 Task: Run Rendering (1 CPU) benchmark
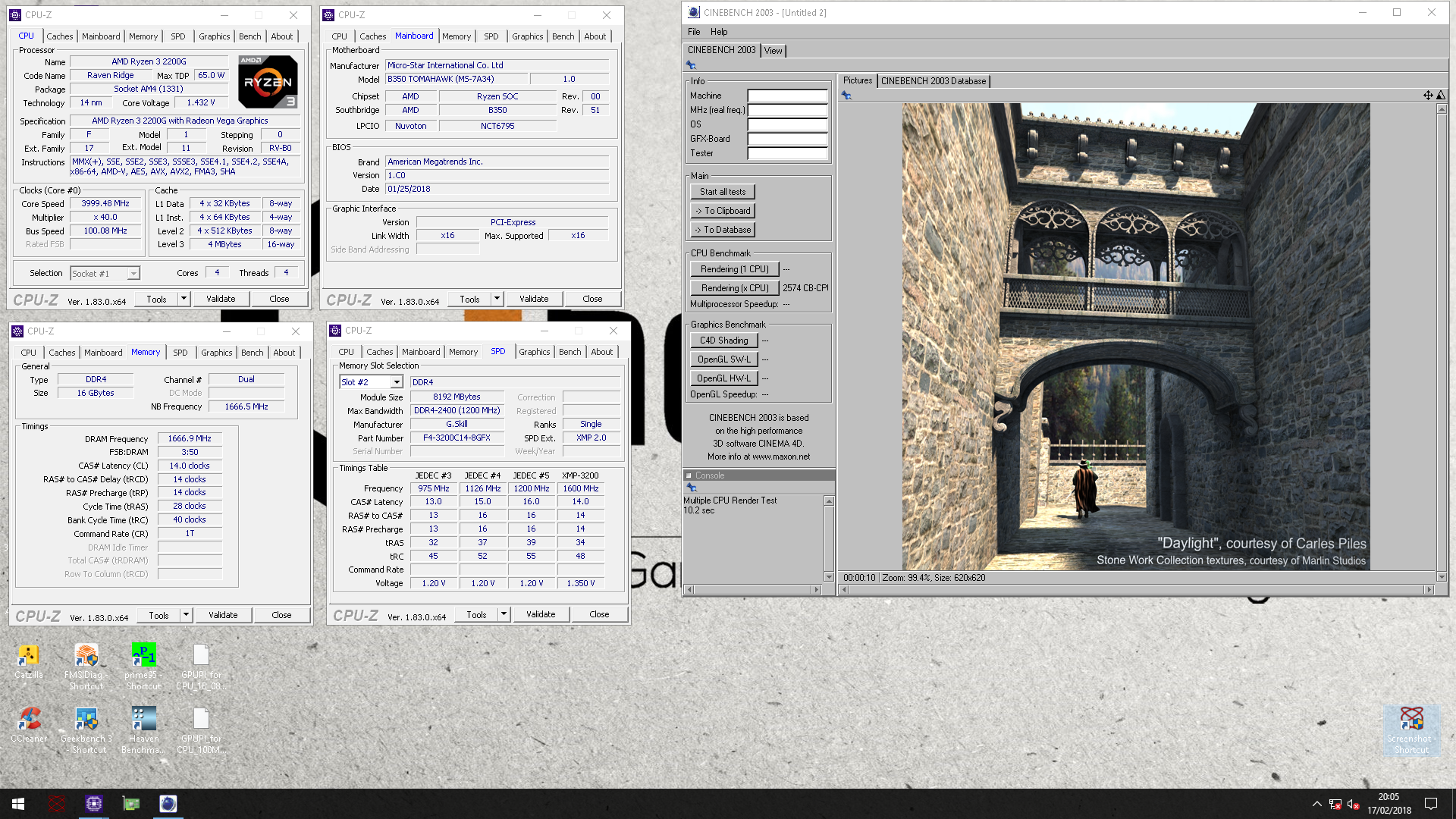click(x=734, y=269)
